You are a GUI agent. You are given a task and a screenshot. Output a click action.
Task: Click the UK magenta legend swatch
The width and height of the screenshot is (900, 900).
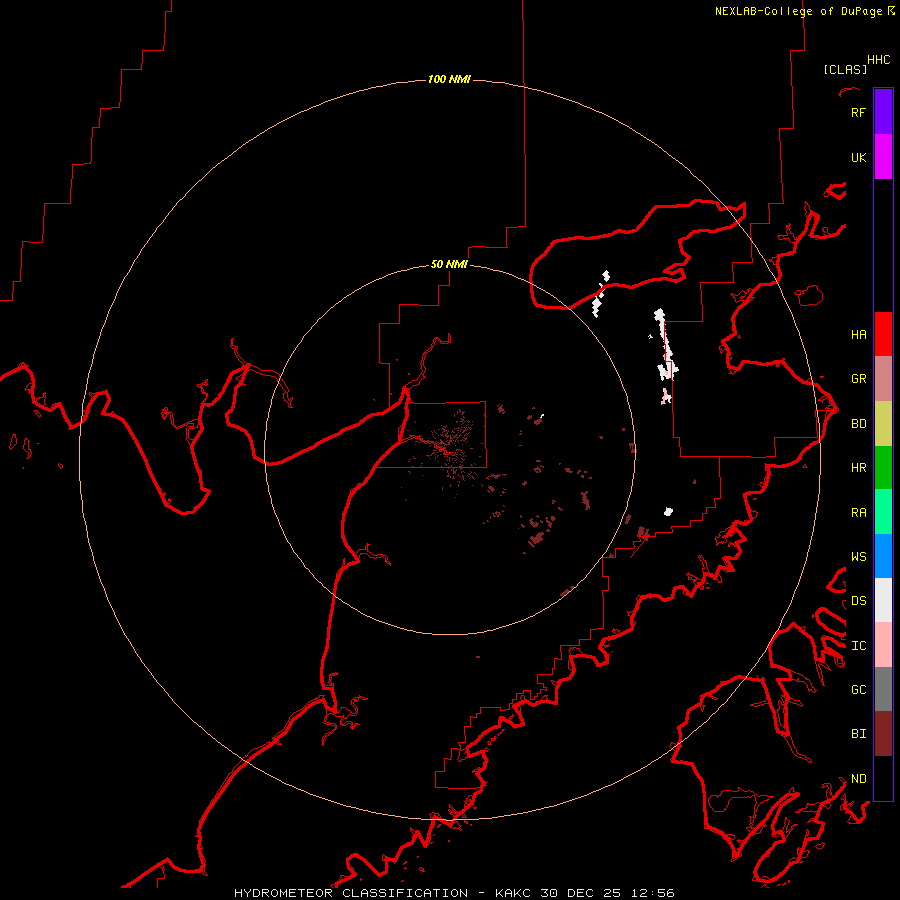pos(883,157)
